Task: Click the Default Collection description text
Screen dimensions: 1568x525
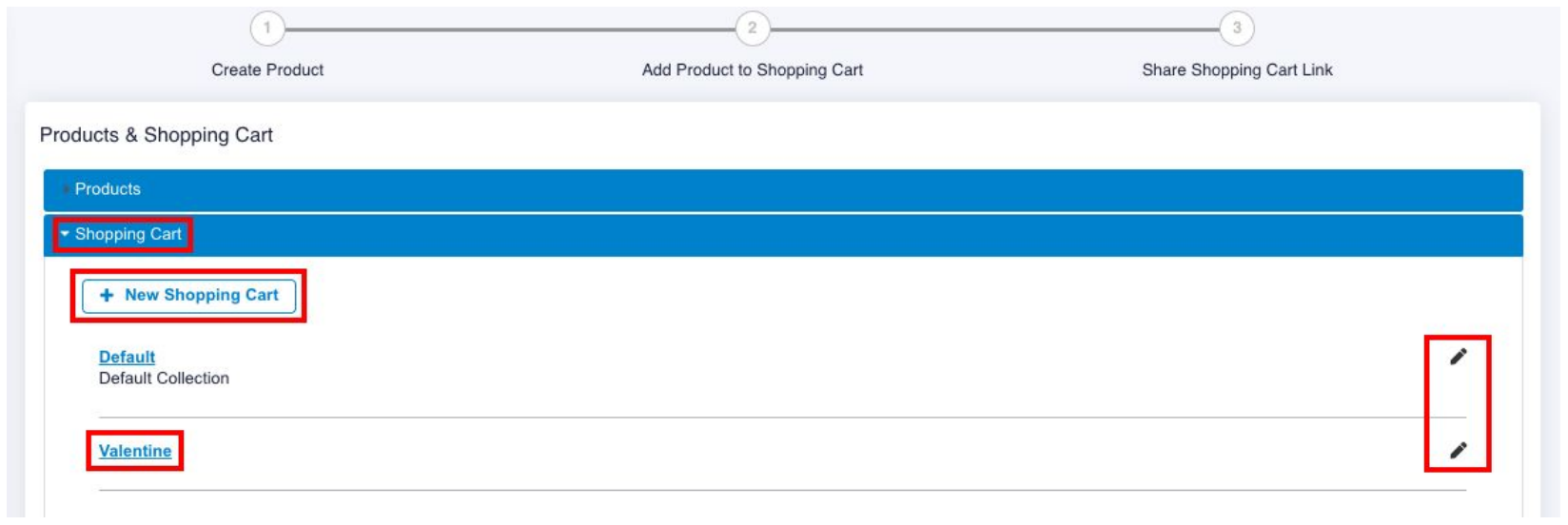Action: point(164,379)
